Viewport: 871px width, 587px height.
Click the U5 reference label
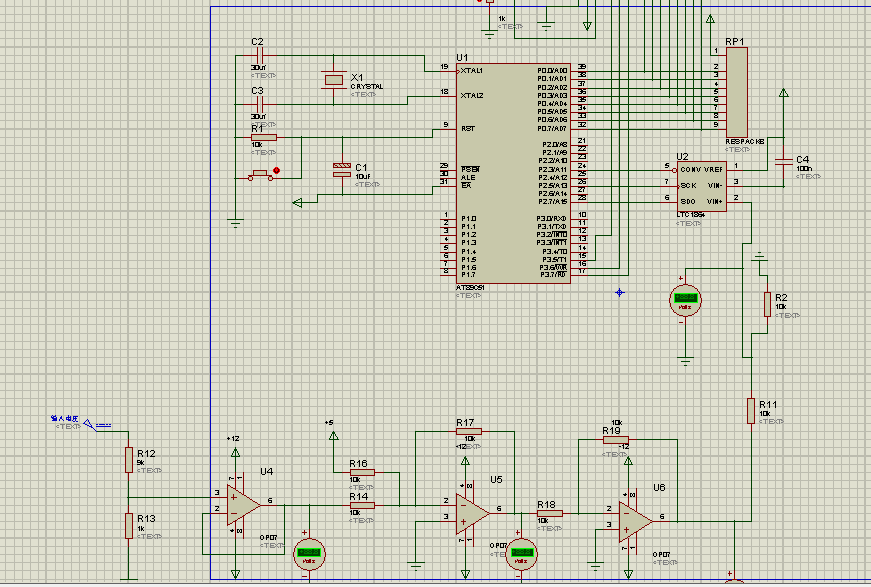click(x=496, y=479)
